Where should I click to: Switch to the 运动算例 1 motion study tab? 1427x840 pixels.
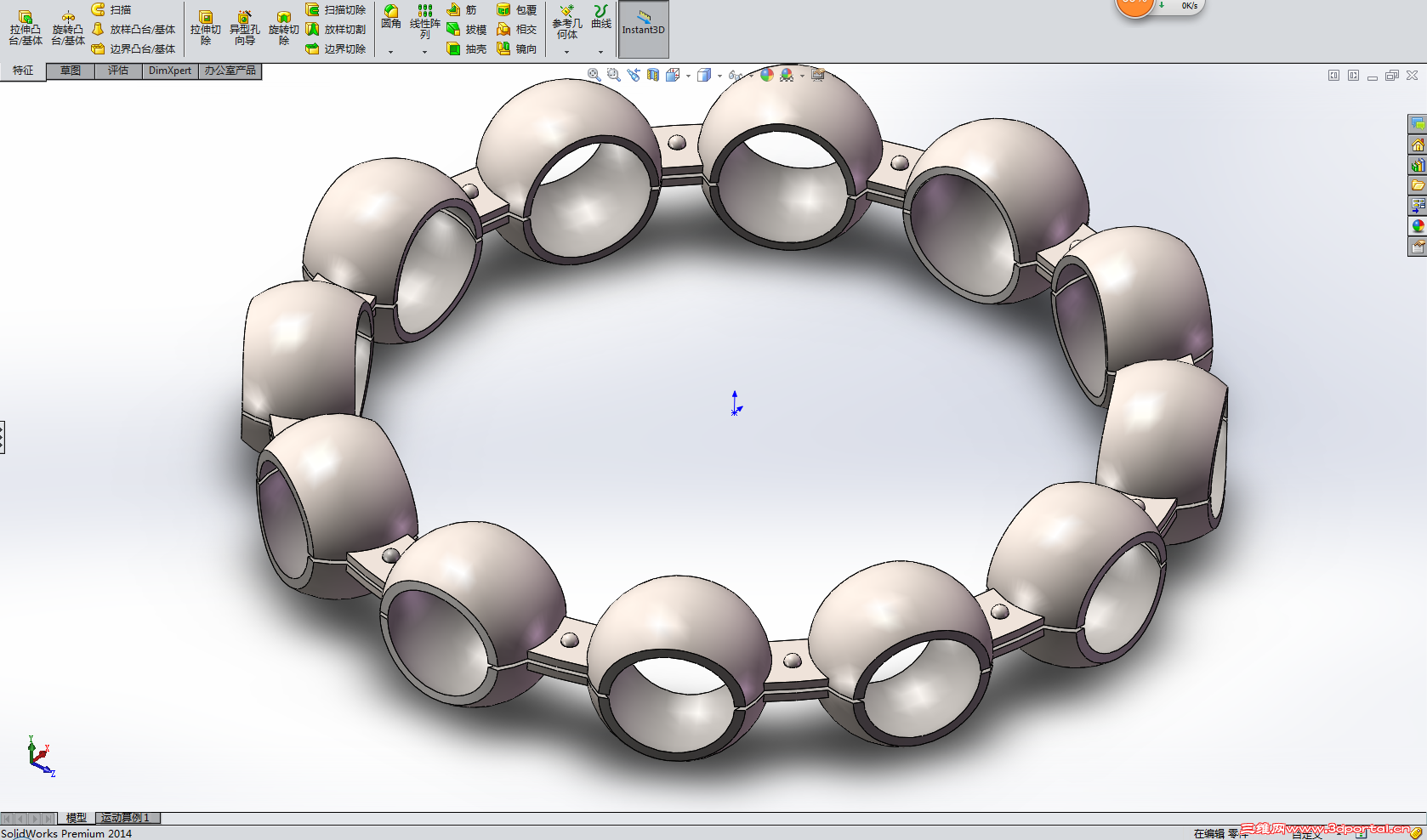click(x=128, y=818)
